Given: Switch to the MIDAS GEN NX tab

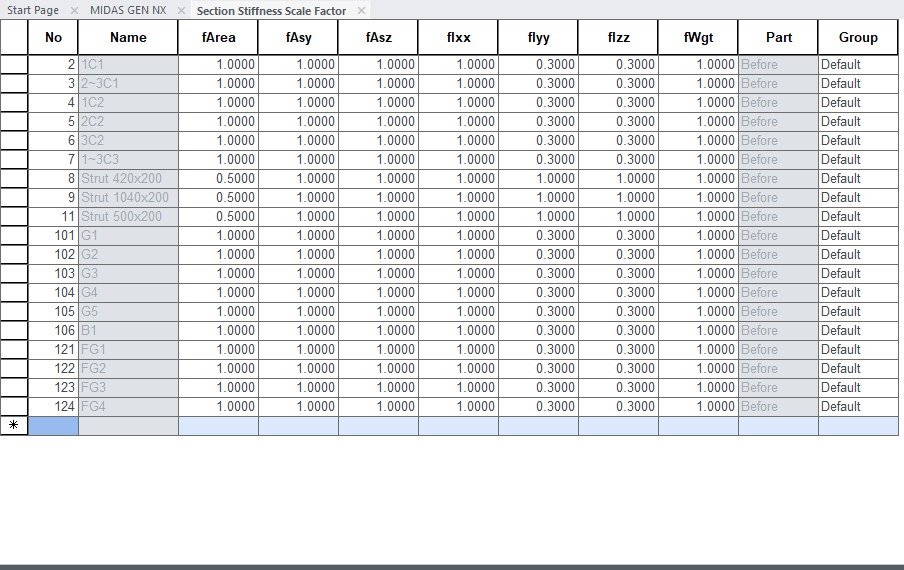Looking at the screenshot, I should click(128, 10).
